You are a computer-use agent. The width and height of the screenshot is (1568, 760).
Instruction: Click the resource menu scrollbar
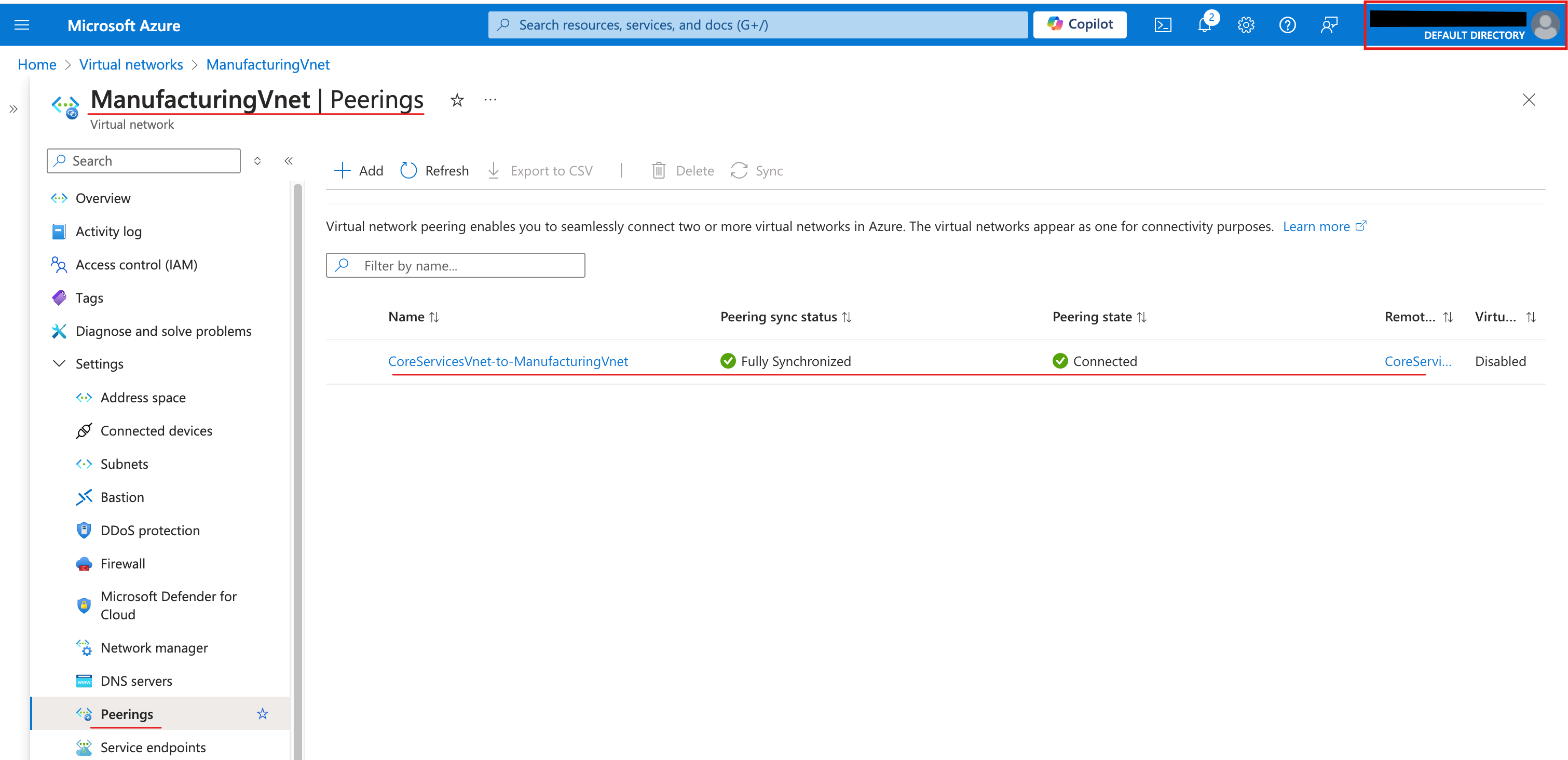tap(297, 470)
